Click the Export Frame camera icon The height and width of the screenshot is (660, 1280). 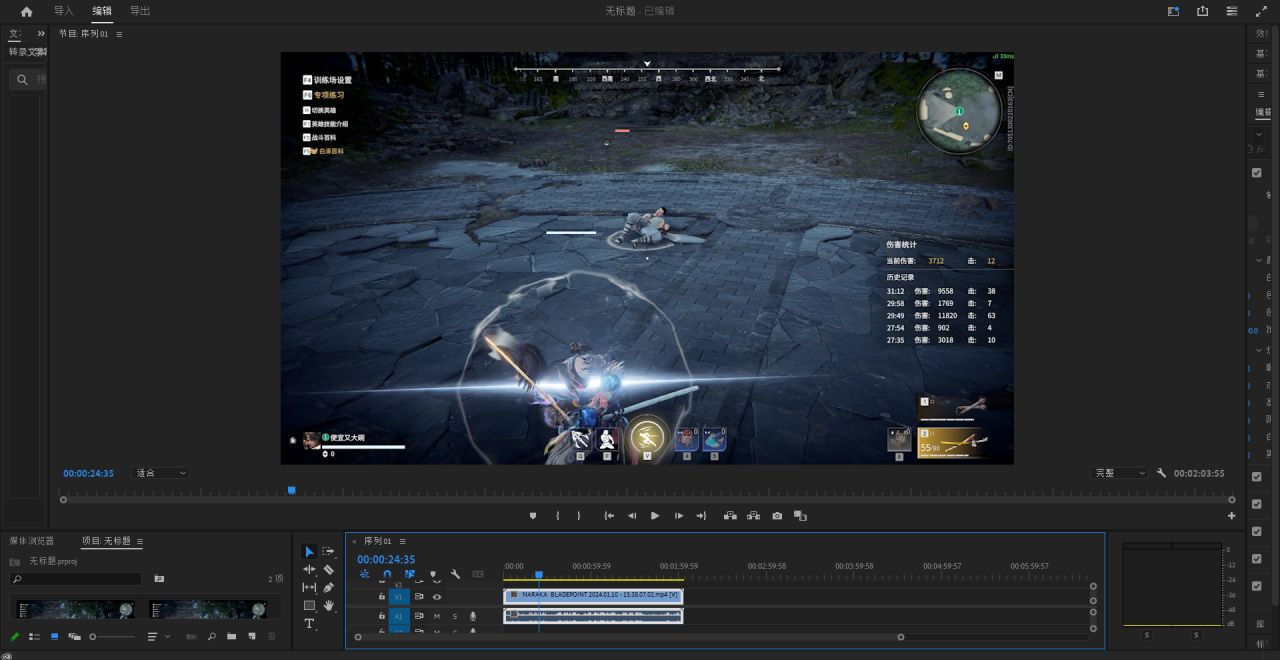777,516
